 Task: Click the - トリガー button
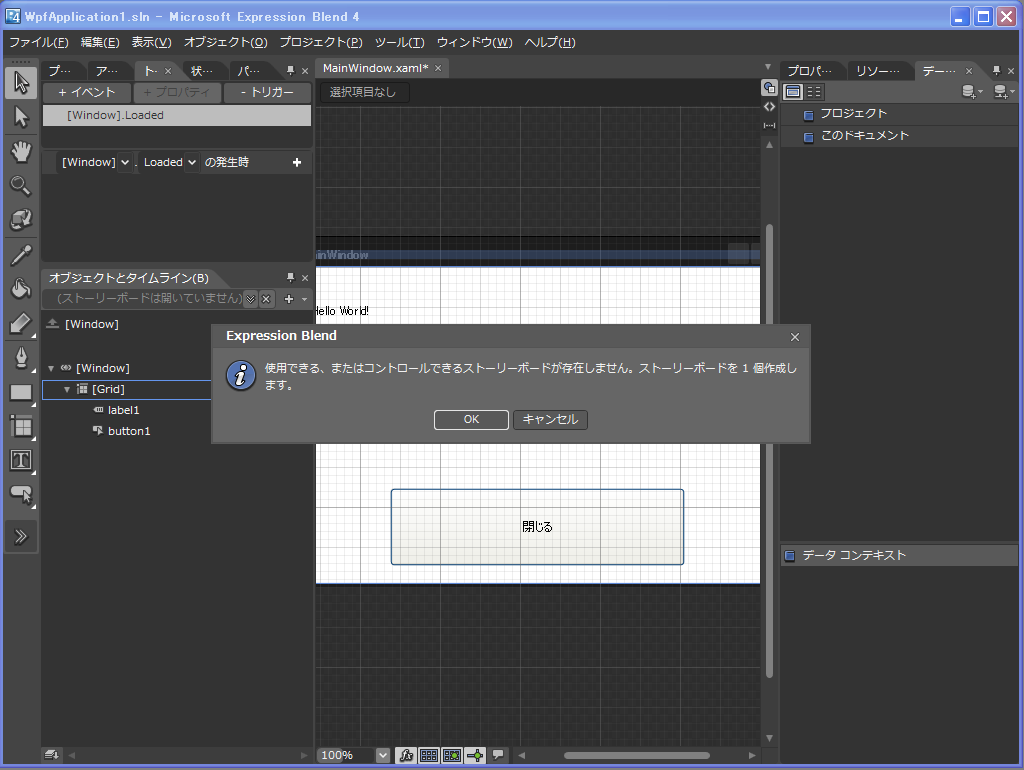[x=267, y=92]
